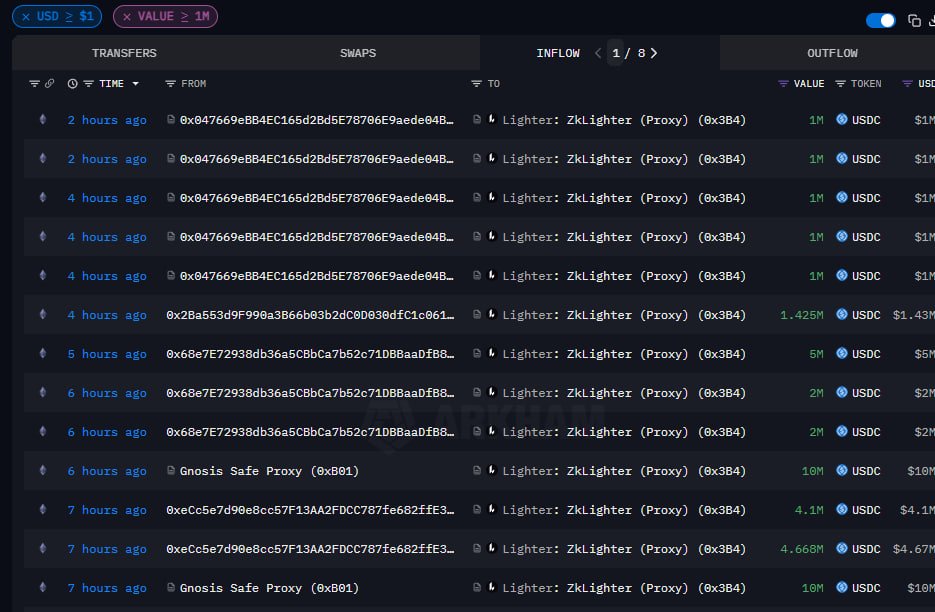The image size is (935, 612).
Task: Open address 0x2Ba553d9F990a3B66b03b2dC0D030dfC1c061…
Action: [310, 315]
